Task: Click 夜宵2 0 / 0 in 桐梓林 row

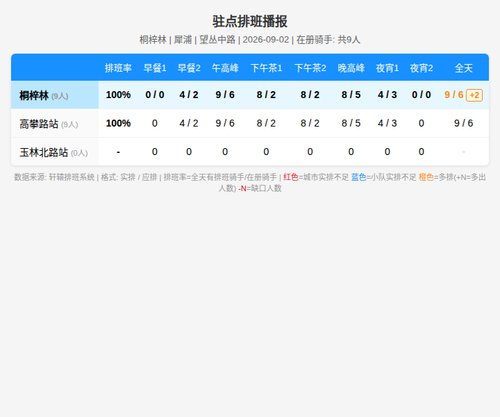Action: [421, 95]
